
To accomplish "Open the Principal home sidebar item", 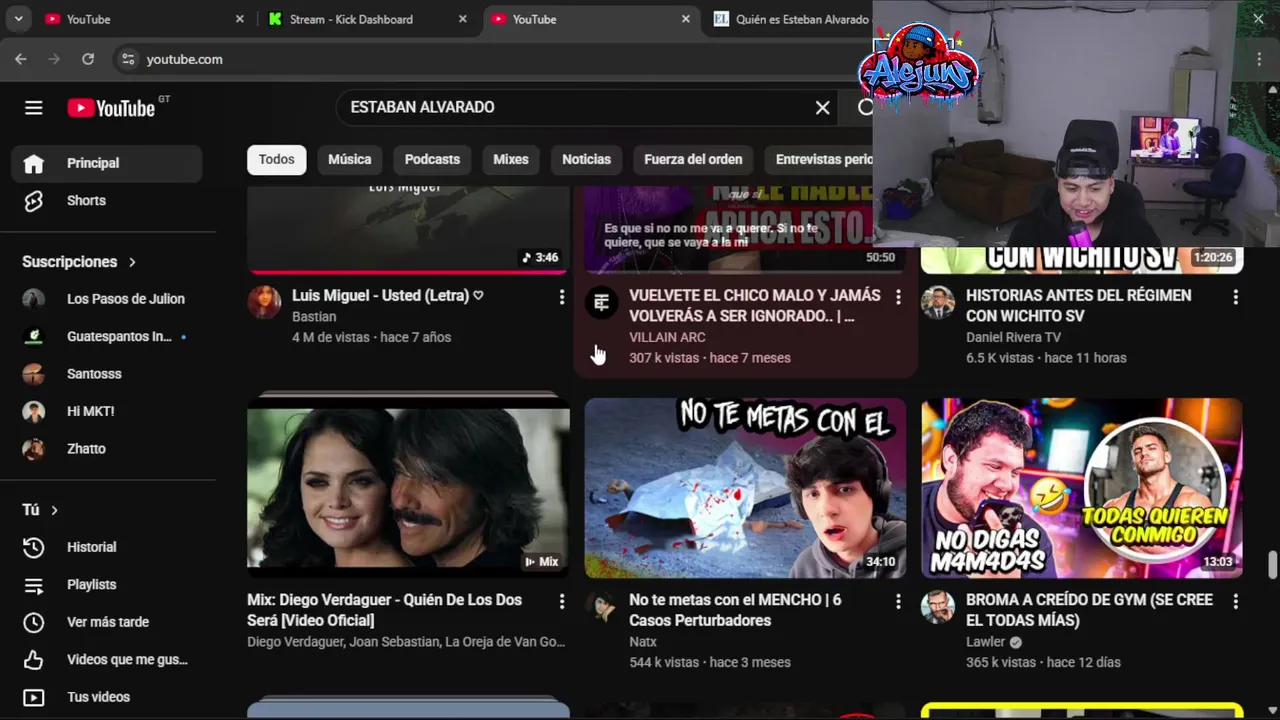I will (106, 163).
